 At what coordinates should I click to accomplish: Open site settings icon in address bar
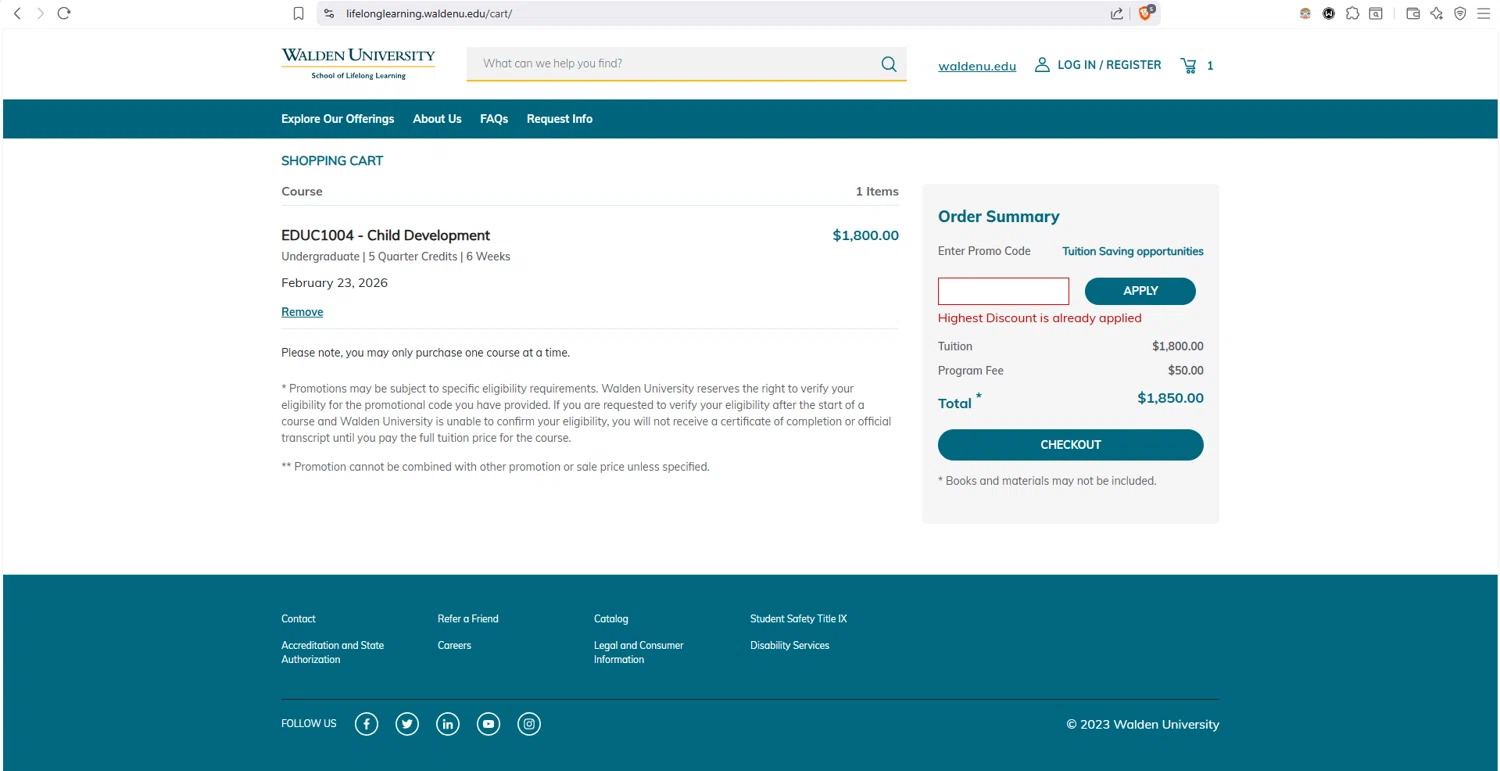pyautogui.click(x=329, y=14)
